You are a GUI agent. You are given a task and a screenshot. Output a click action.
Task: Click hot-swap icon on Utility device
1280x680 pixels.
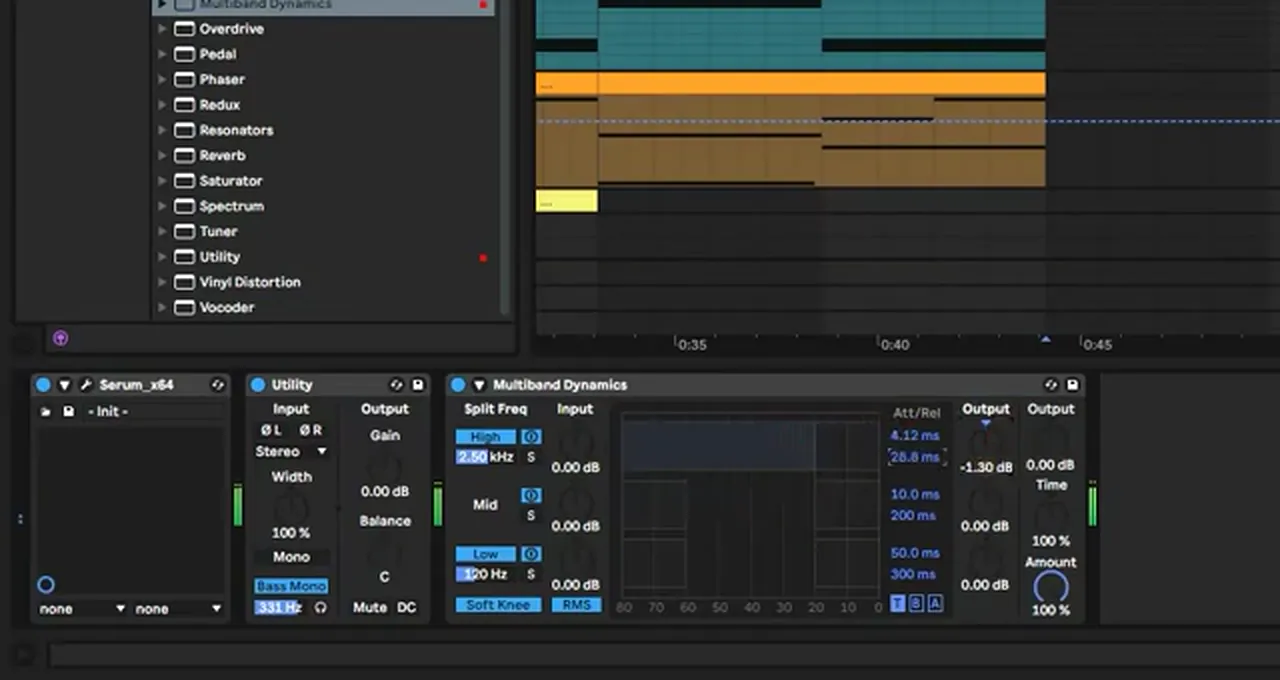click(397, 385)
